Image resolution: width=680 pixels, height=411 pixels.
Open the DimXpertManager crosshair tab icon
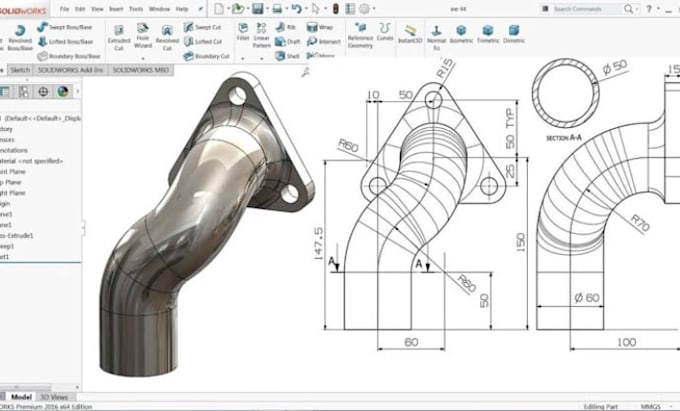click(43, 91)
